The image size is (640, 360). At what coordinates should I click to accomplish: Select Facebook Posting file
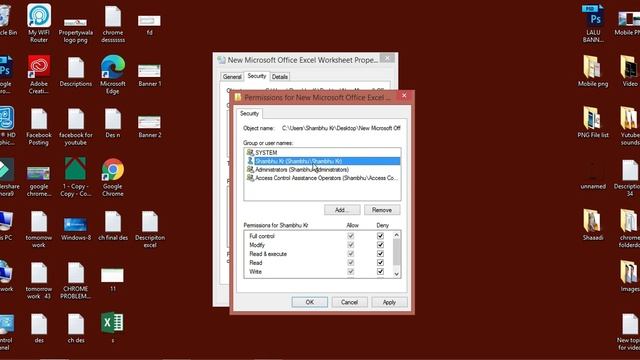(39, 127)
